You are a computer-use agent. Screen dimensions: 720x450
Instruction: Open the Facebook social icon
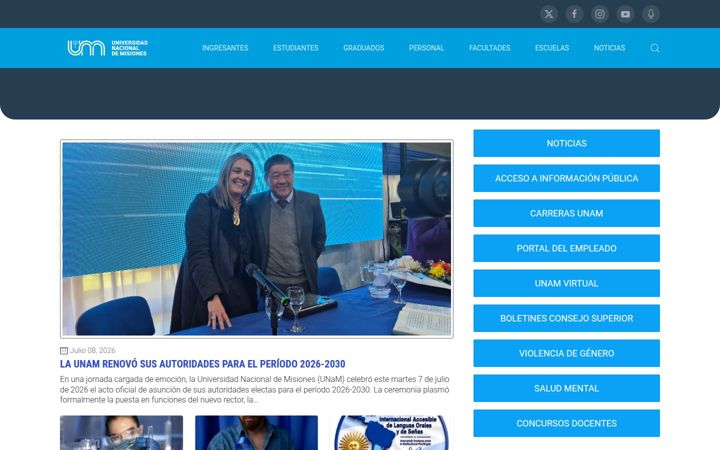pyautogui.click(x=574, y=14)
